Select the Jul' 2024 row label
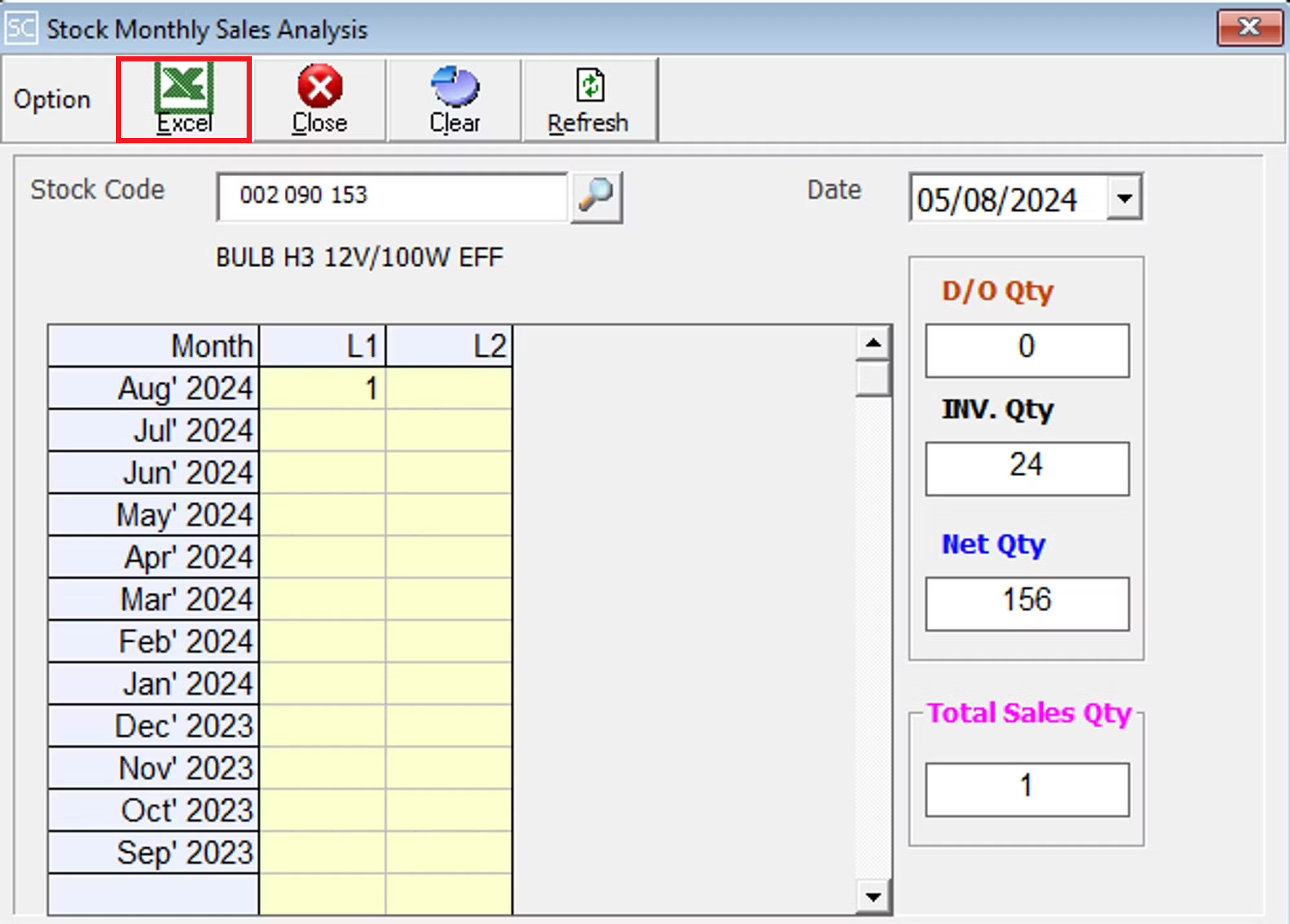The height and width of the screenshot is (924, 1290). 153,430
